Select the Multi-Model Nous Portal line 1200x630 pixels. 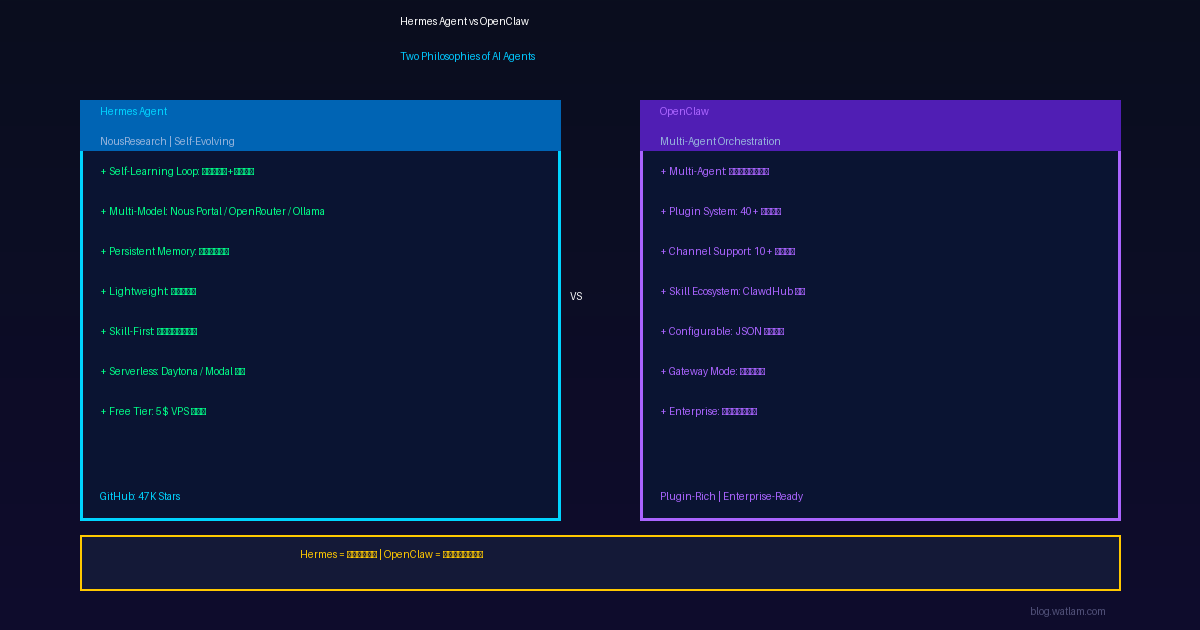[212, 212]
